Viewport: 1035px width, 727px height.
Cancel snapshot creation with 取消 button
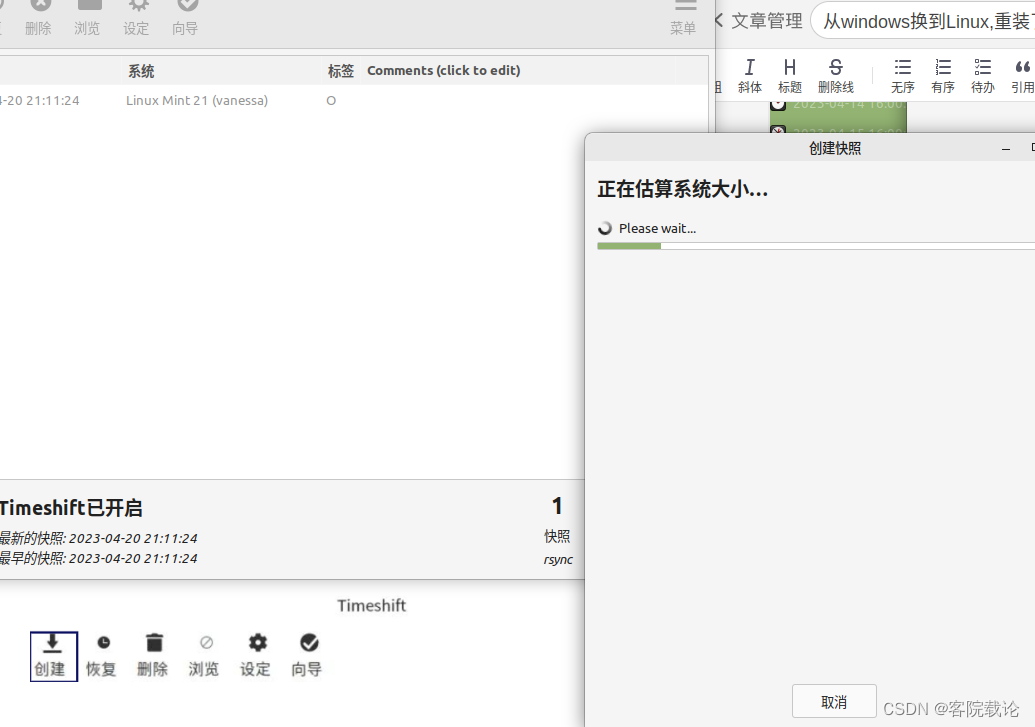point(834,701)
